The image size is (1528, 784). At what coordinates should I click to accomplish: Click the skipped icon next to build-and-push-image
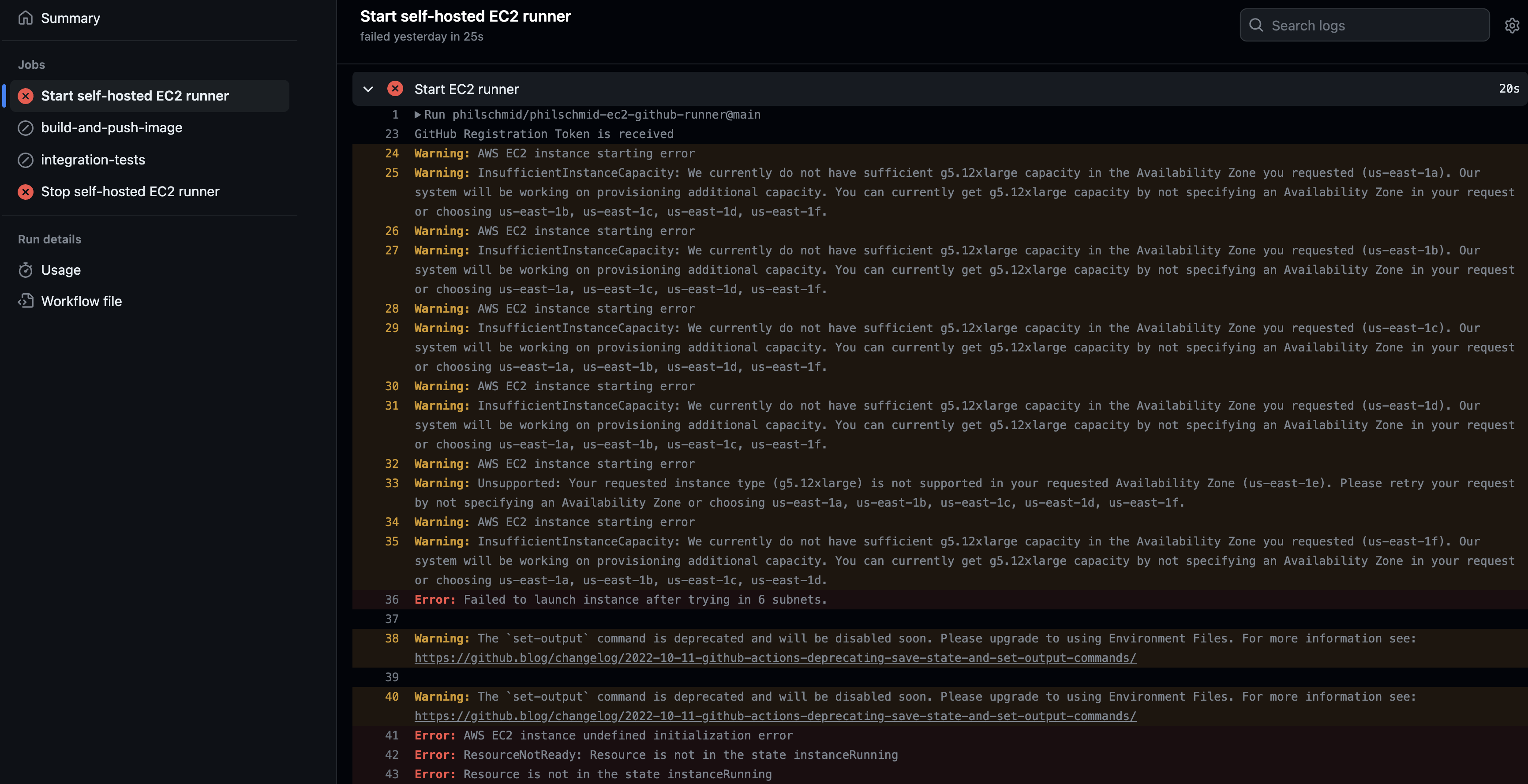pos(25,127)
